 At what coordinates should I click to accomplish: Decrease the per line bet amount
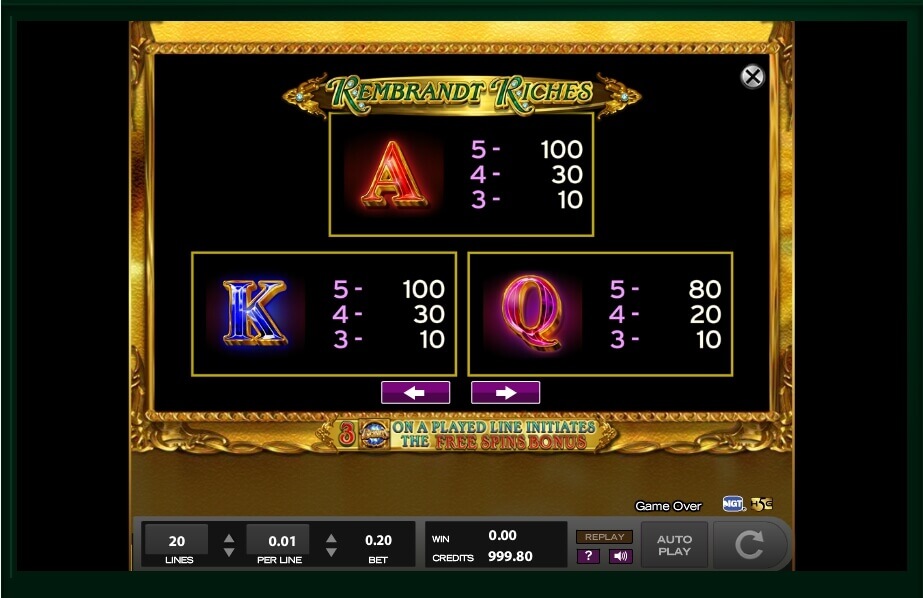[x=331, y=552]
